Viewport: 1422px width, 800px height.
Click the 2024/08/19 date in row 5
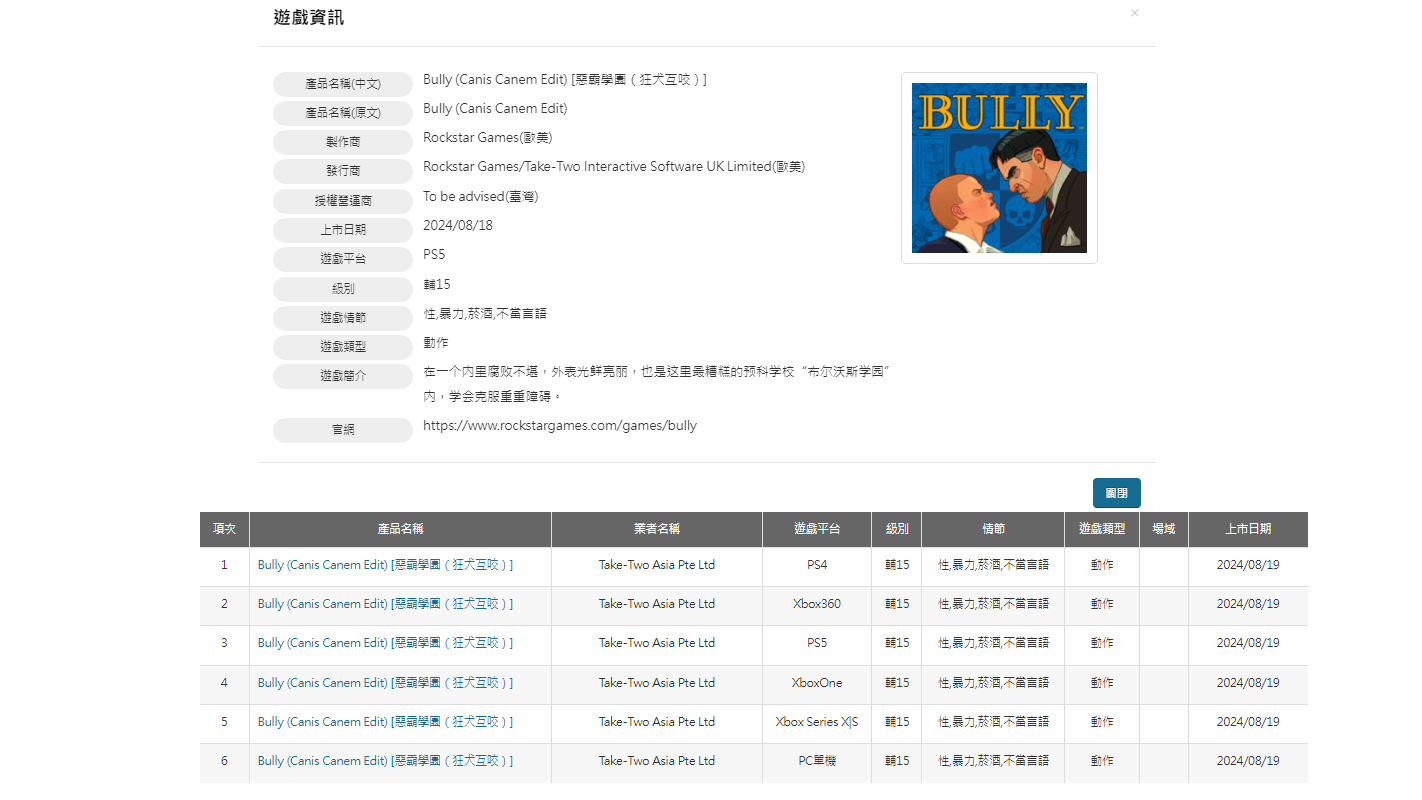[x=1248, y=722]
